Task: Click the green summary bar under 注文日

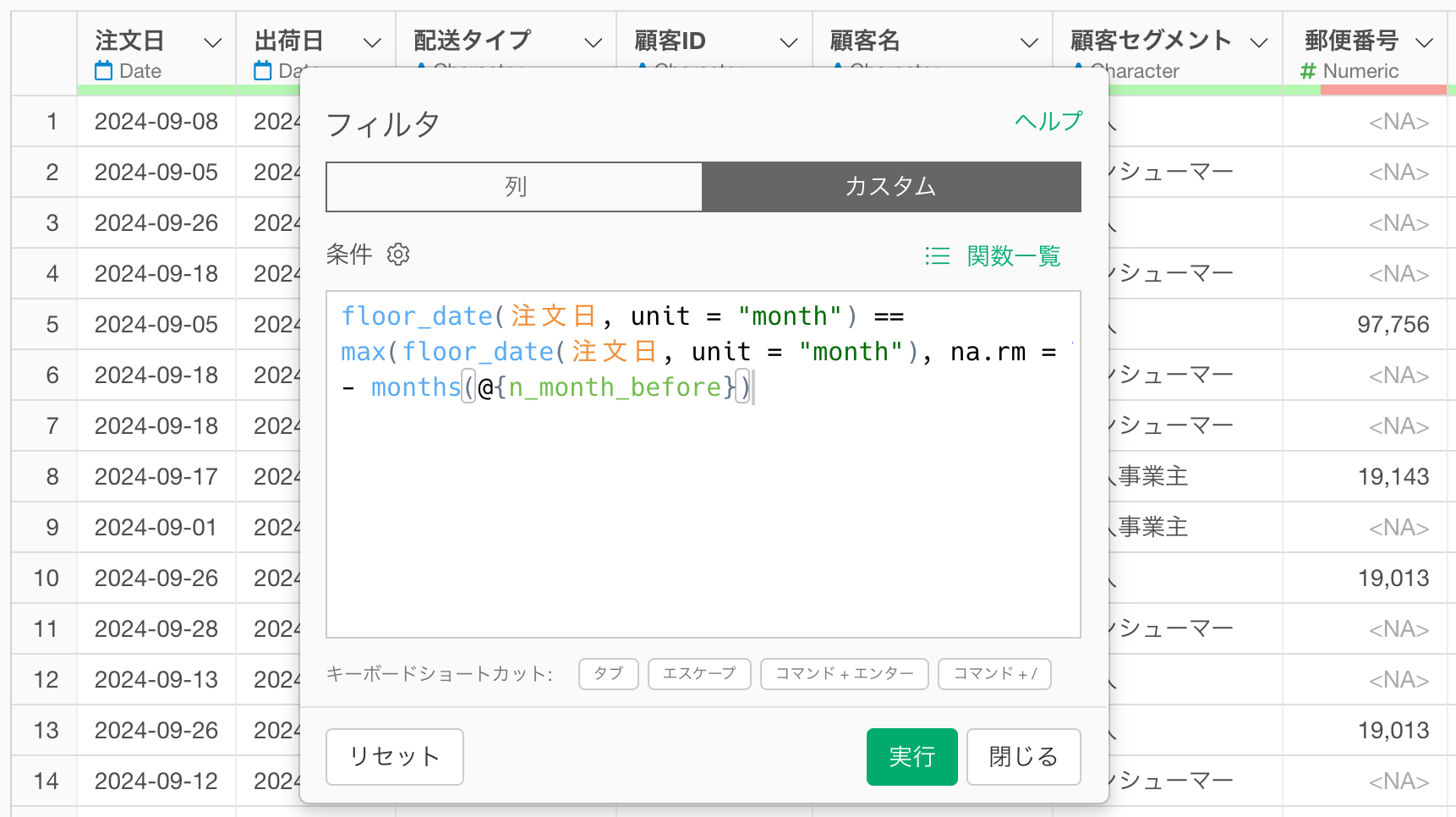Action: click(156, 90)
